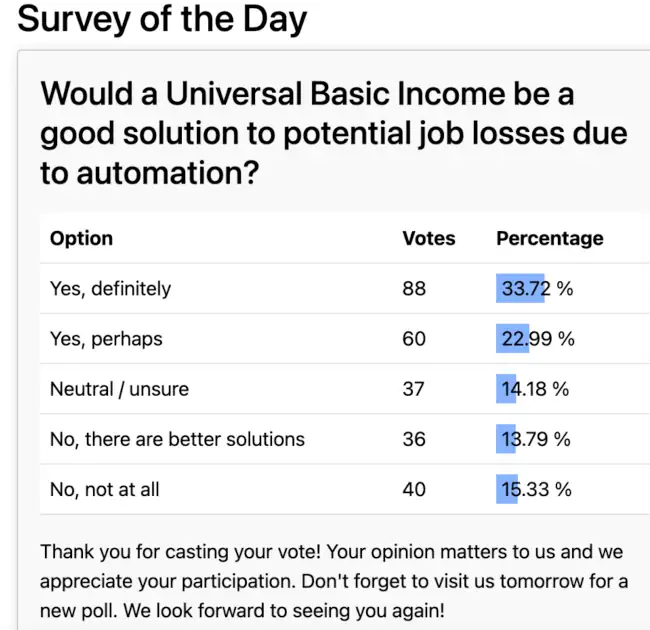Click the 33.72 % percentage bar
The height and width of the screenshot is (630, 650).
point(521,289)
